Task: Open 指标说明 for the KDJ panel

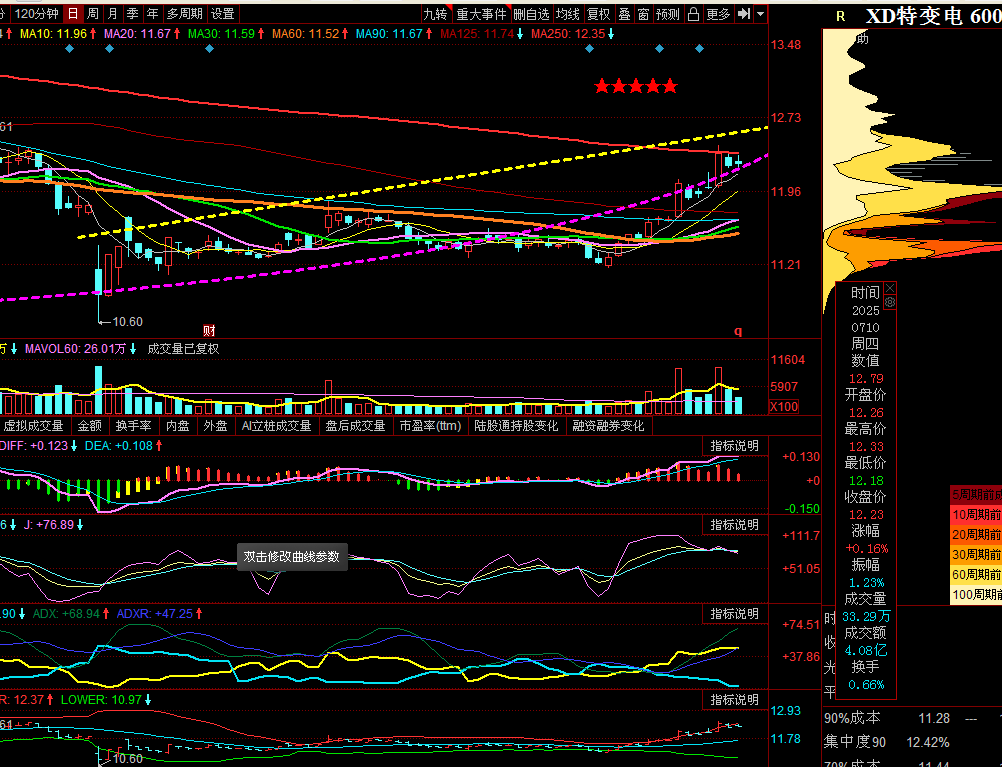Action: (734, 525)
